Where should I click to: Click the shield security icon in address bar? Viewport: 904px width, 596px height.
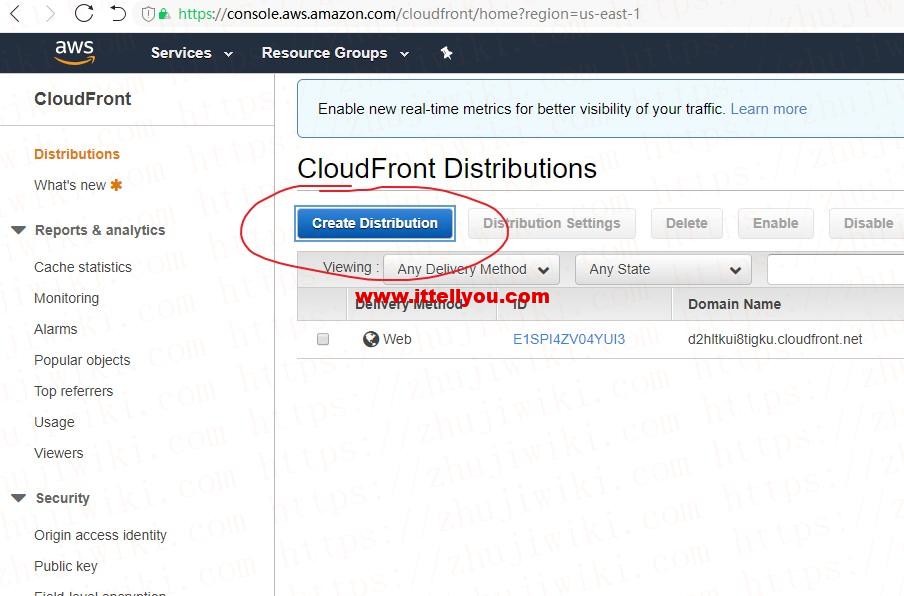[x=148, y=14]
